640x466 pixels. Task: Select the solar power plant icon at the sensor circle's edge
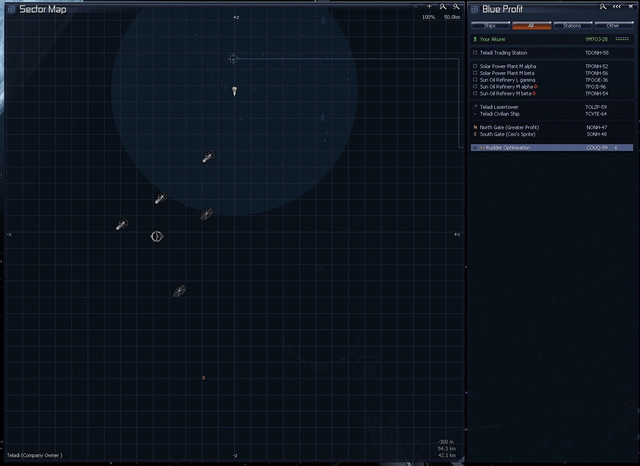click(x=207, y=214)
